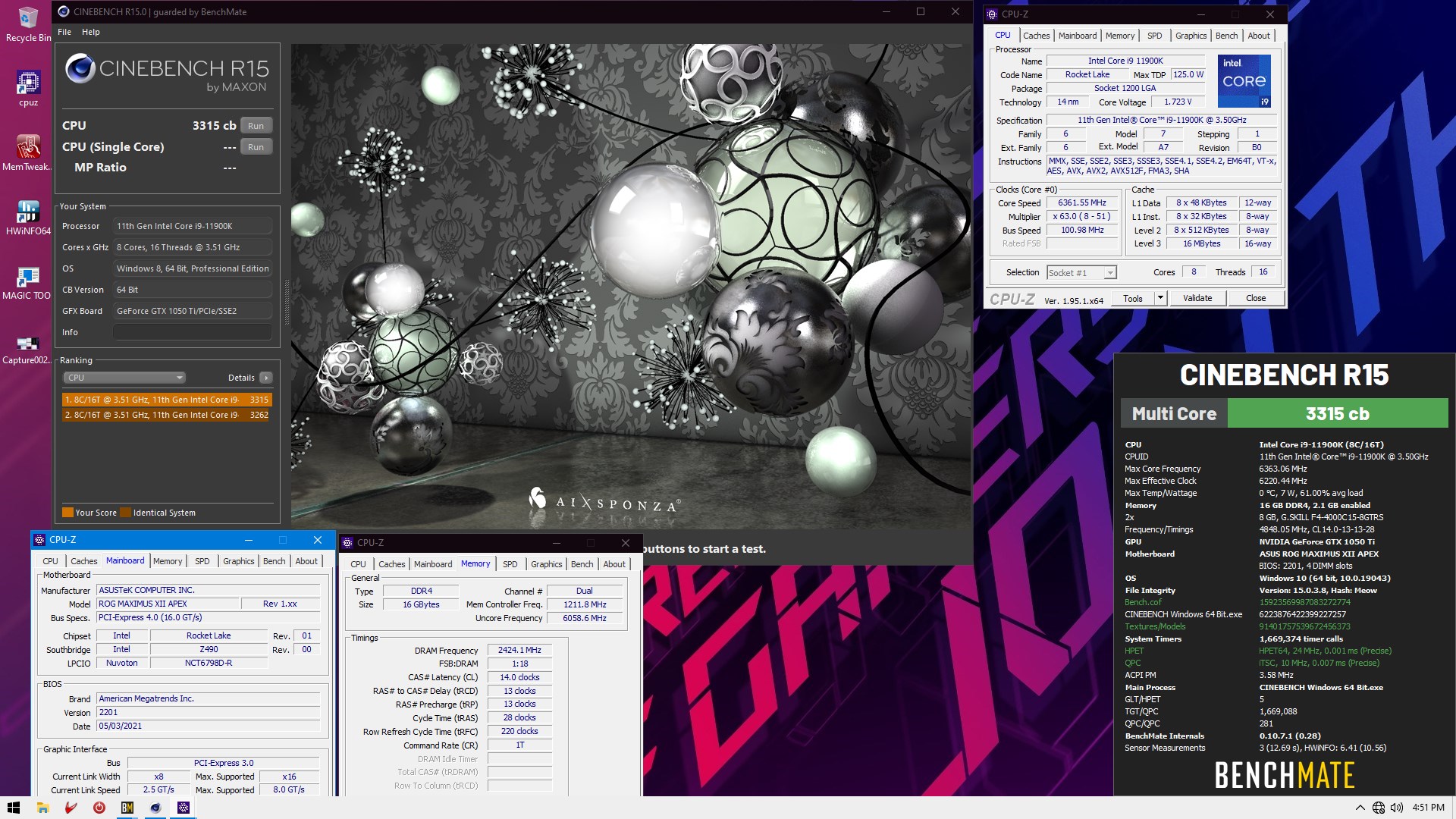Click the rendered Cinebench scene image
The height and width of the screenshot is (819, 1456).
tap(631, 286)
